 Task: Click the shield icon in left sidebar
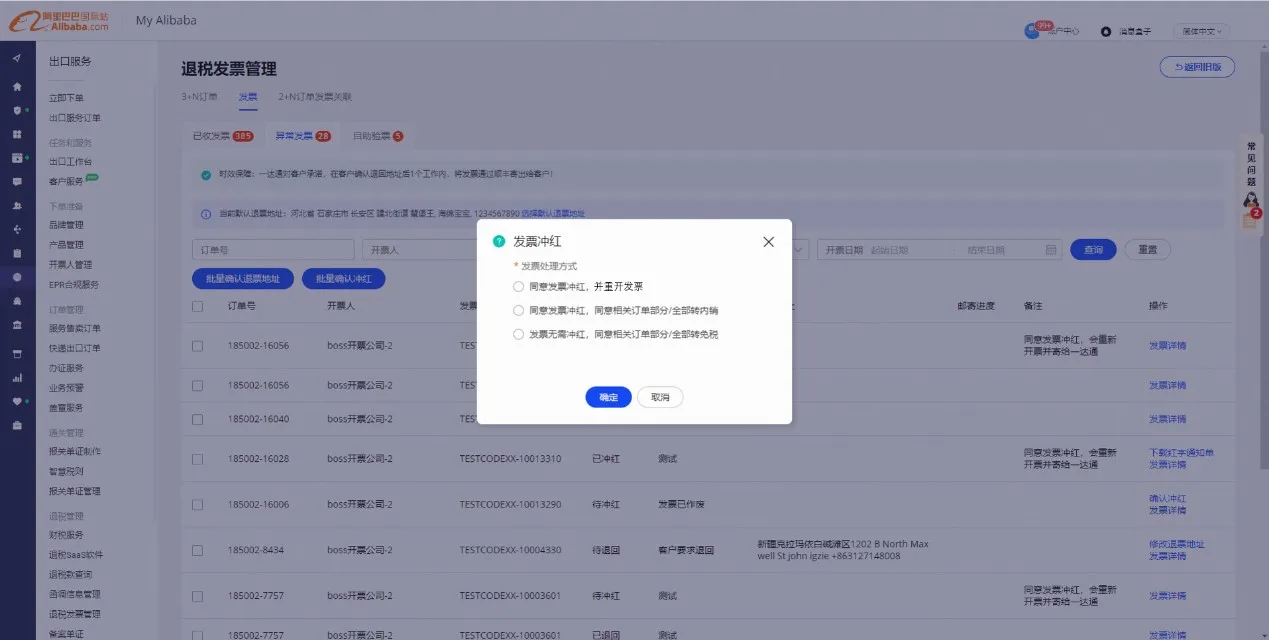[17, 110]
